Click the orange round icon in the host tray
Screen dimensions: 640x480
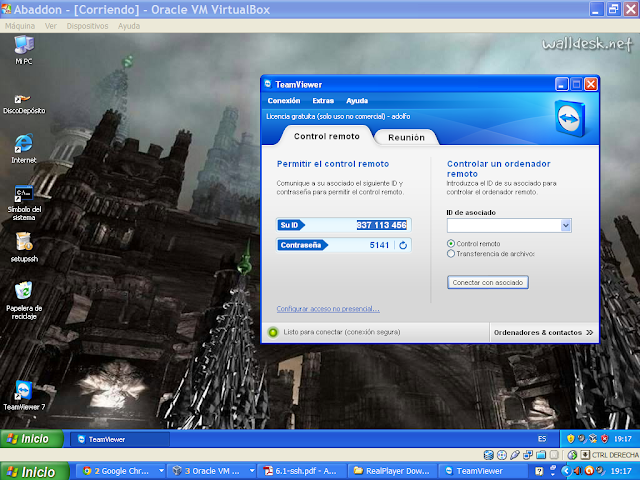(x=589, y=471)
